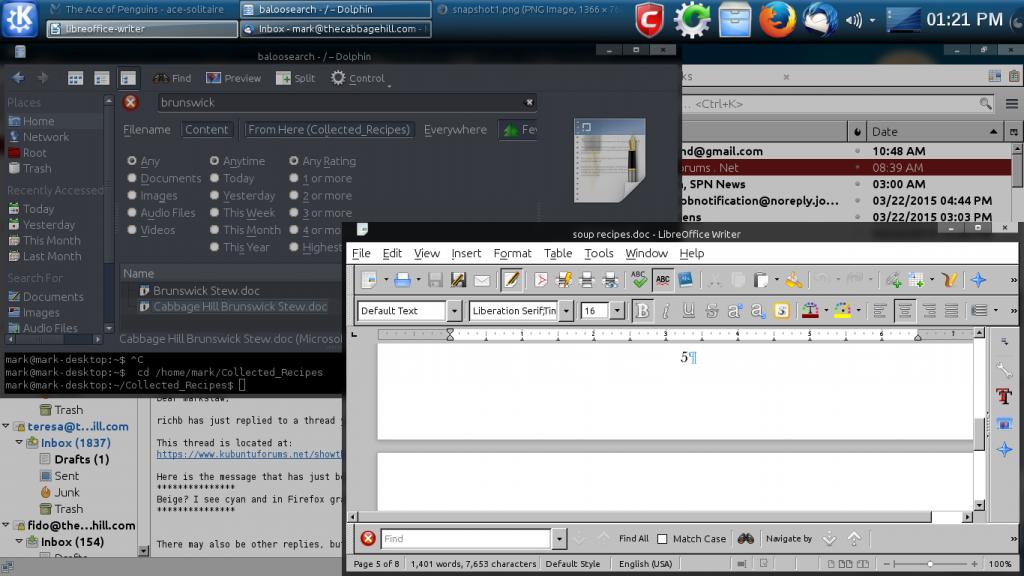1024x576 pixels.
Task: Run Spelling and Grammar check
Action: point(639,281)
